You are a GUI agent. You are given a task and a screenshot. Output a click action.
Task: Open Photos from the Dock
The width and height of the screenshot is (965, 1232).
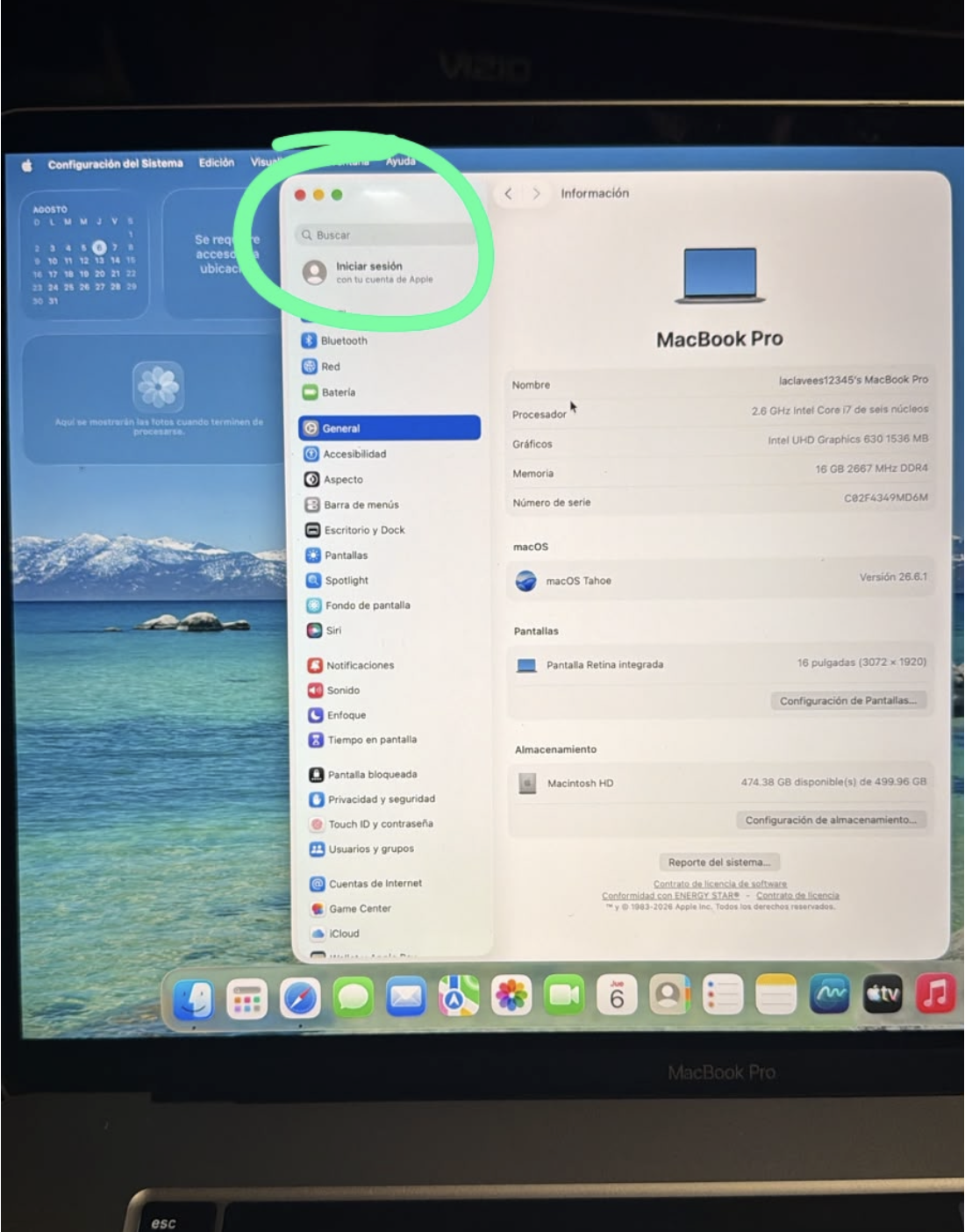click(511, 996)
